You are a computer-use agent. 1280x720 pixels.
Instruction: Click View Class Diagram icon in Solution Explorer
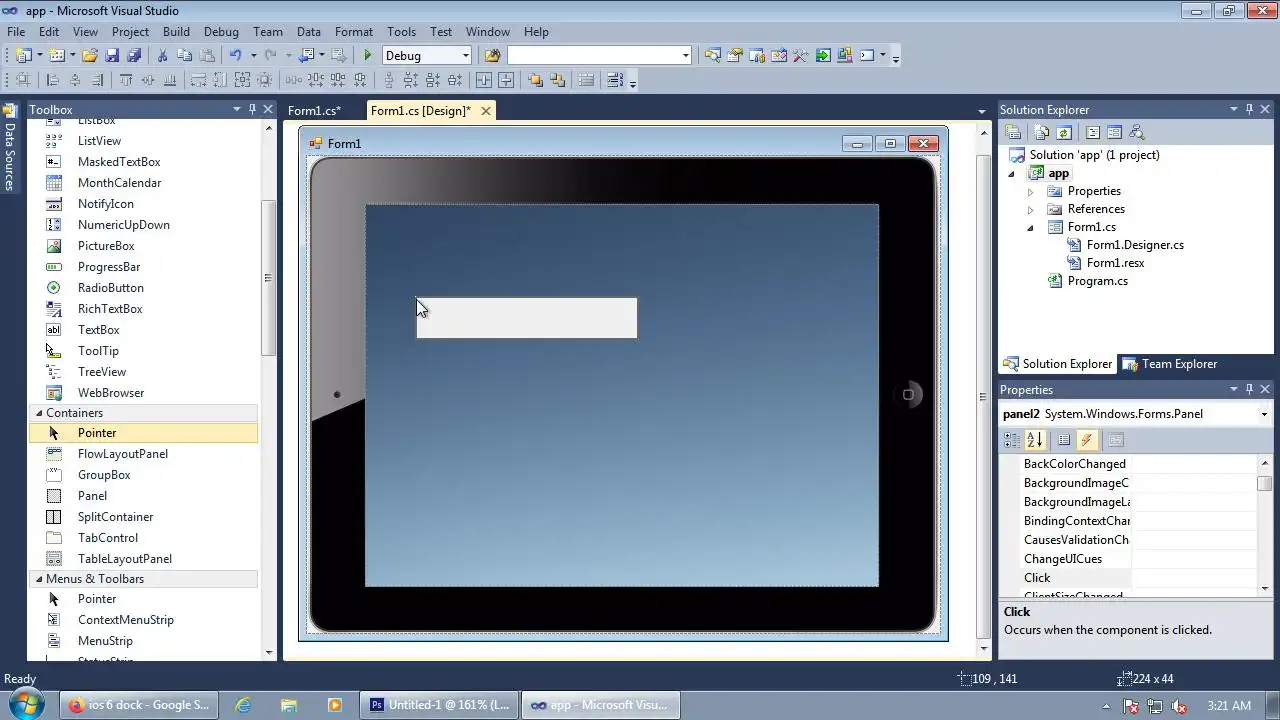click(x=1136, y=132)
